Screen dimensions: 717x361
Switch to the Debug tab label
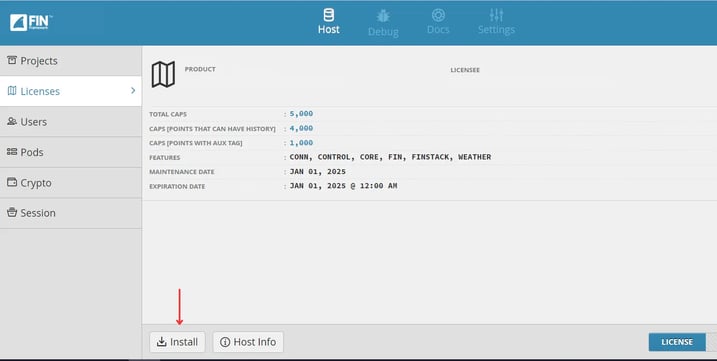click(383, 32)
